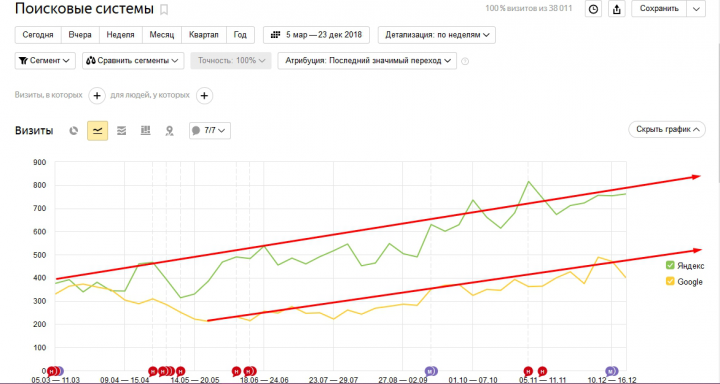Viewport: 720px width, 384px height.
Task: Click the 100 % визитов из 38 011 text
Action: (529, 8)
